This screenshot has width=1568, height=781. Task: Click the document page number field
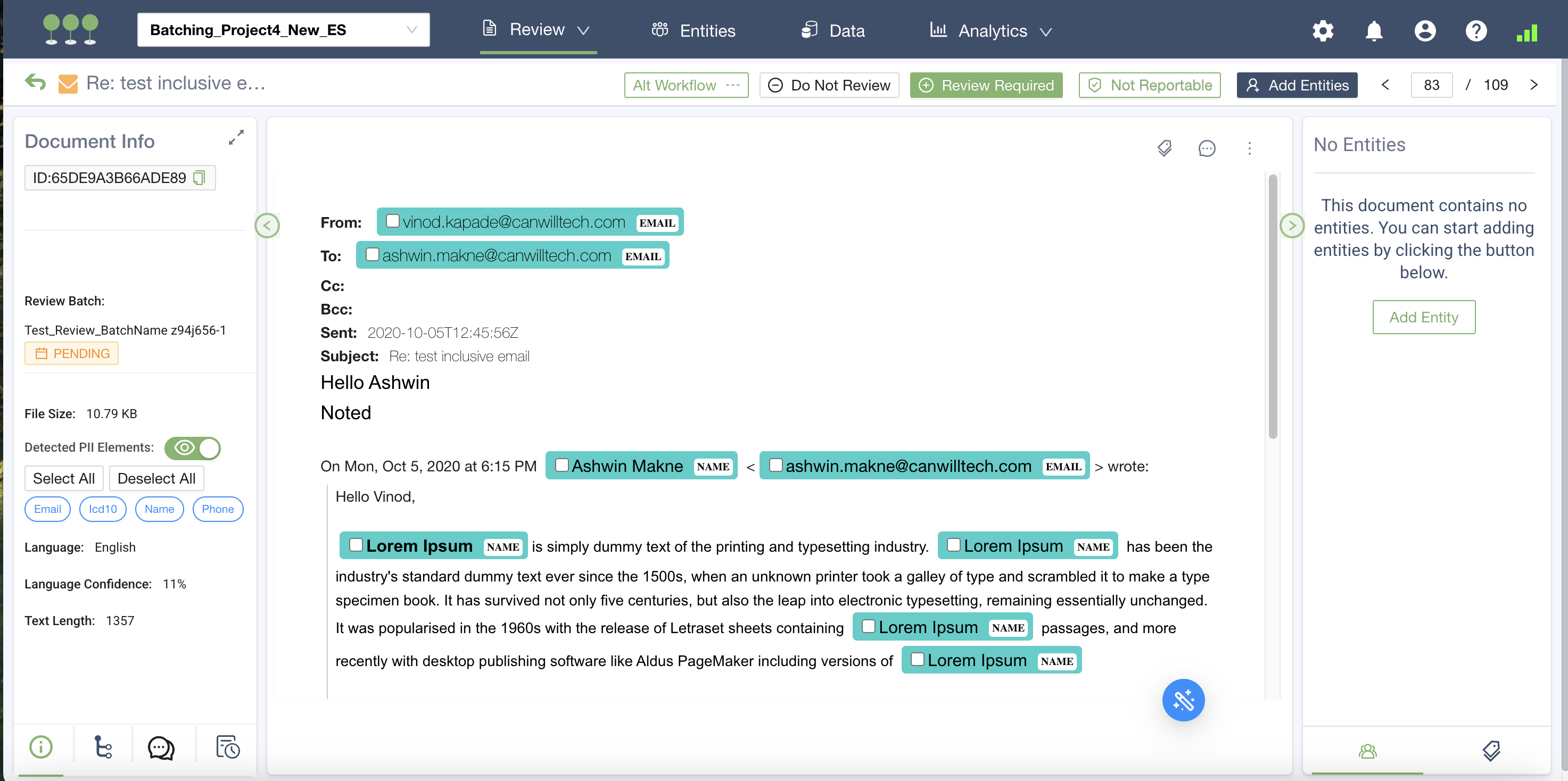[1431, 85]
